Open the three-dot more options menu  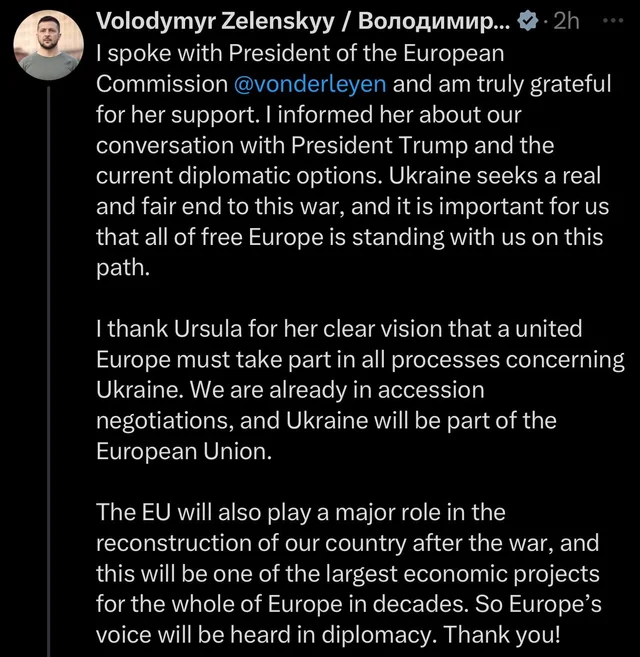click(613, 20)
